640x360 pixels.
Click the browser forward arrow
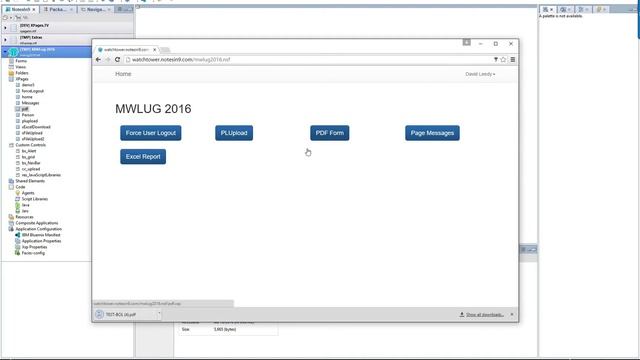[108, 60]
